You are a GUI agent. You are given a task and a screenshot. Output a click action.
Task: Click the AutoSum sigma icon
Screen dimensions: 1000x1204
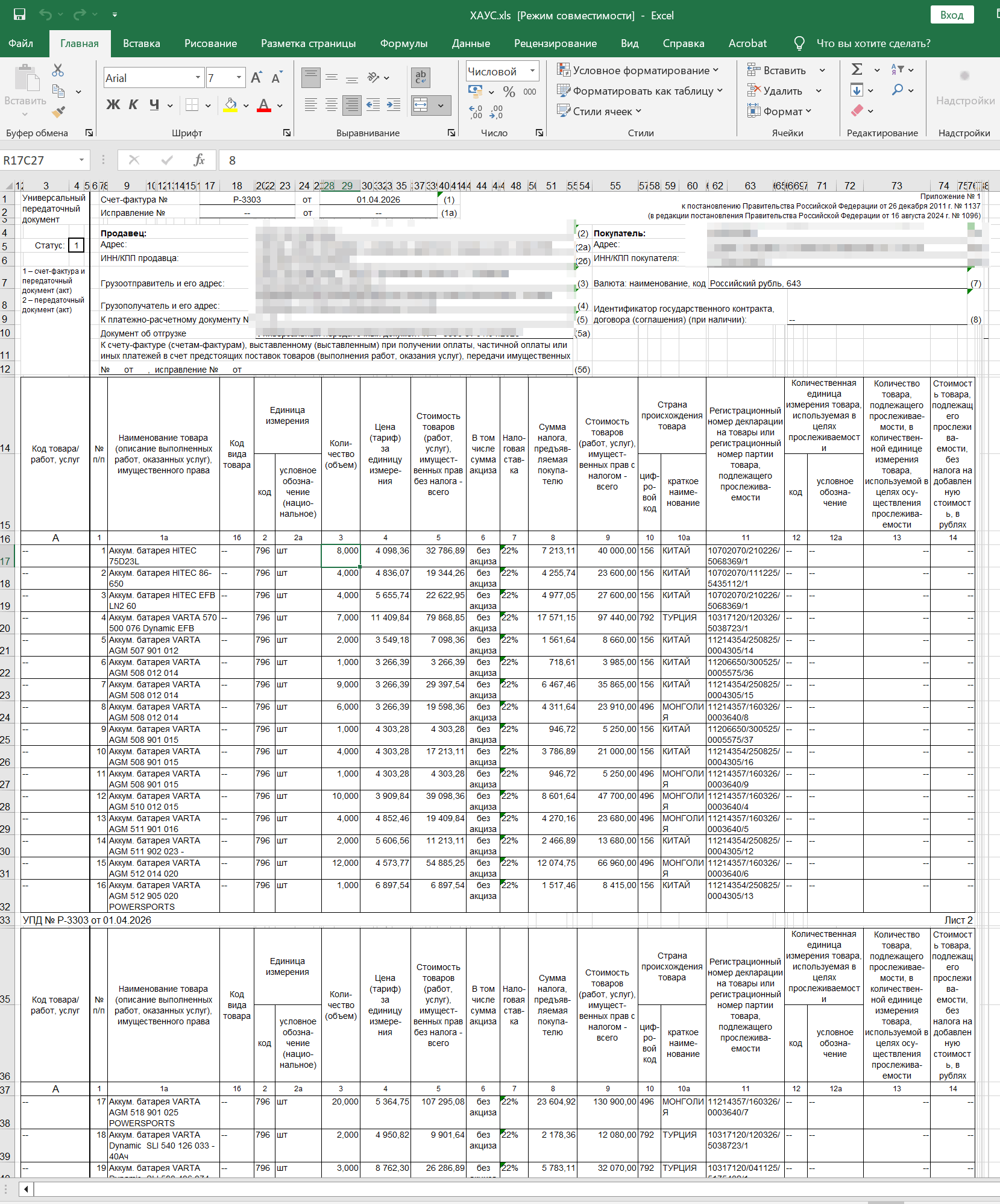[857, 69]
